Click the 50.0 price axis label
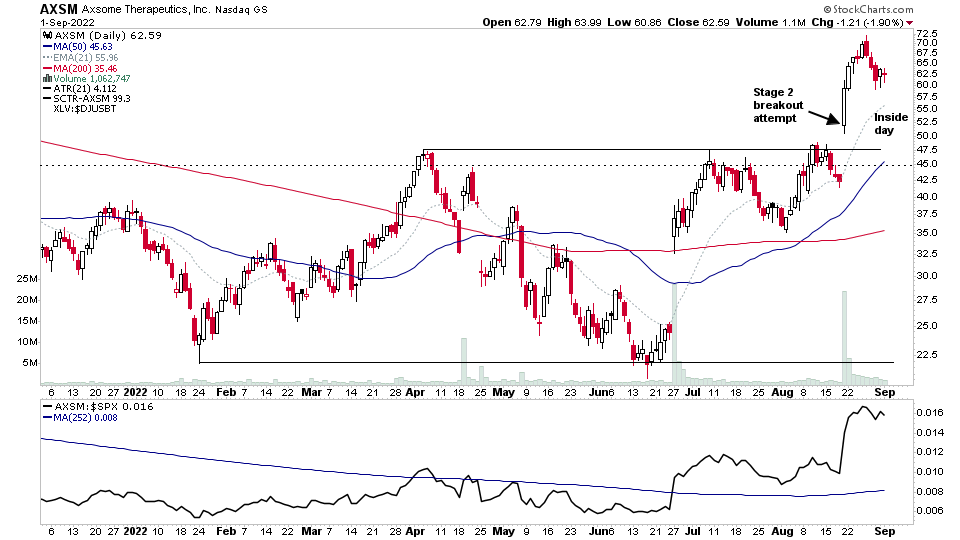This screenshot has height=540, width=960. pyautogui.click(x=927, y=136)
